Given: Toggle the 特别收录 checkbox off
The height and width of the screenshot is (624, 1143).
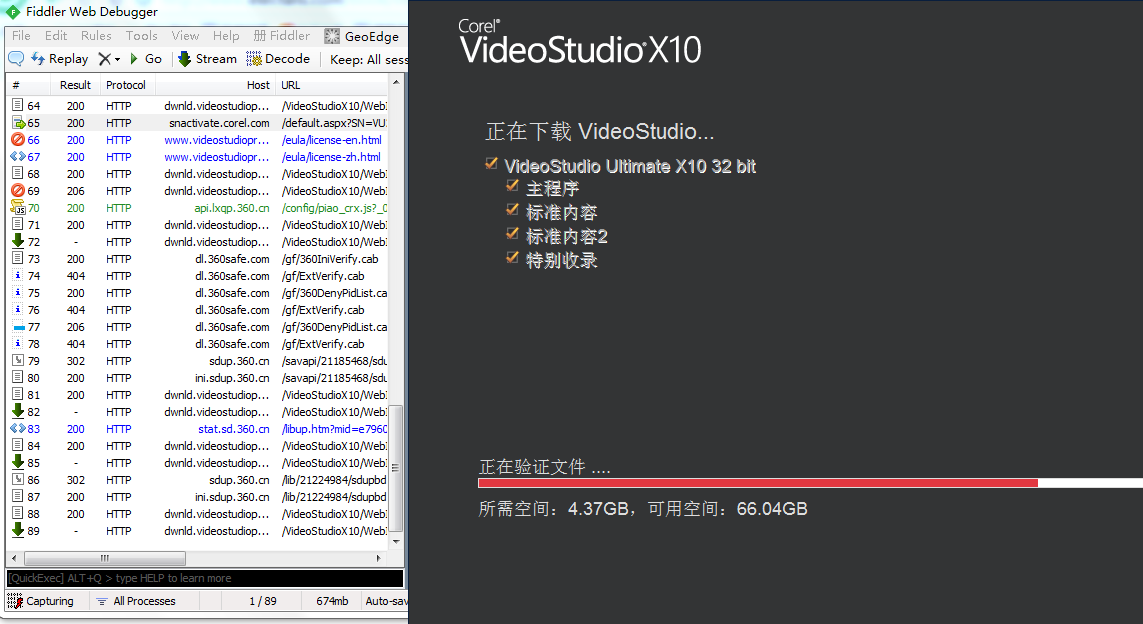Looking at the screenshot, I should 513,260.
